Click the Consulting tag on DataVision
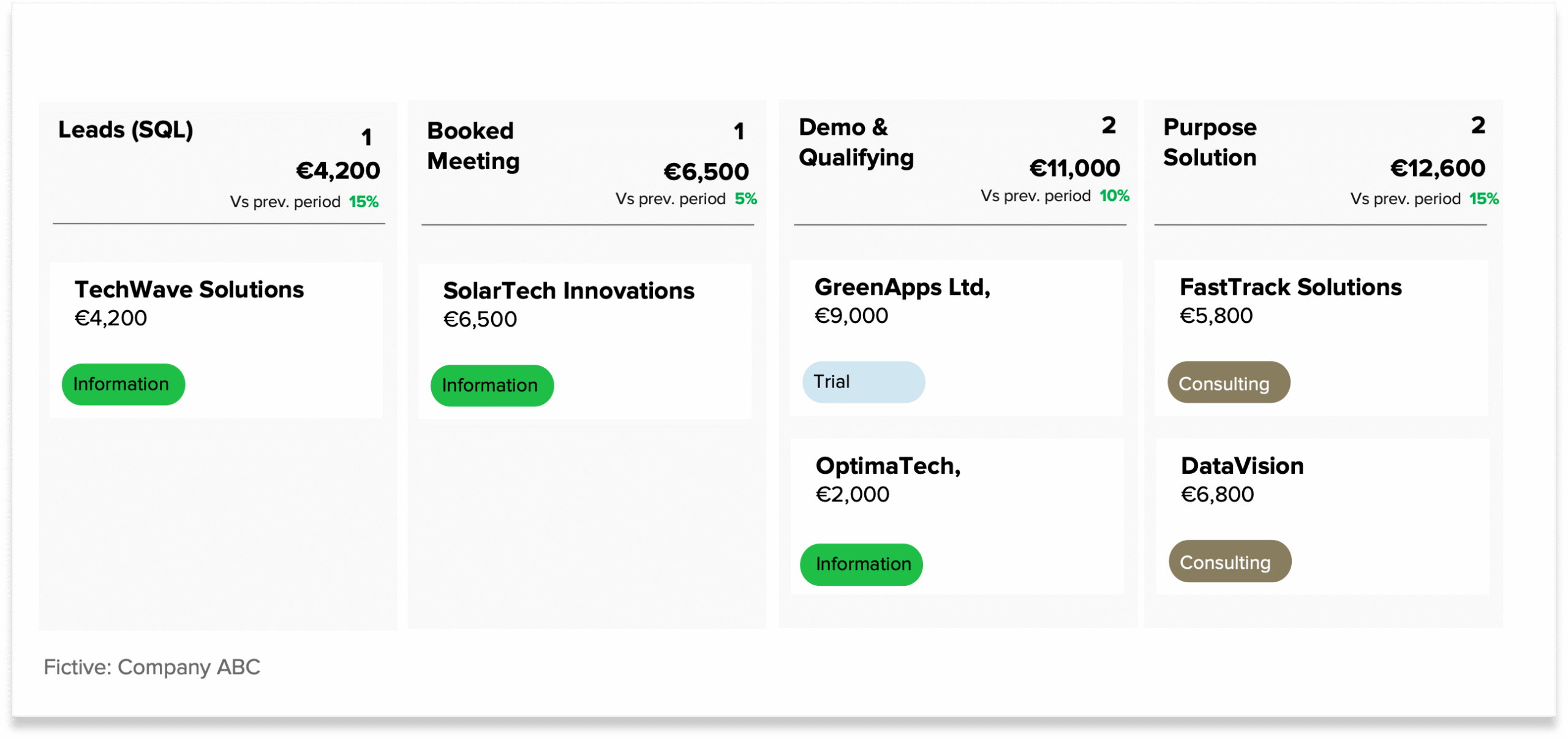The height and width of the screenshot is (741, 1568). pos(1229,562)
